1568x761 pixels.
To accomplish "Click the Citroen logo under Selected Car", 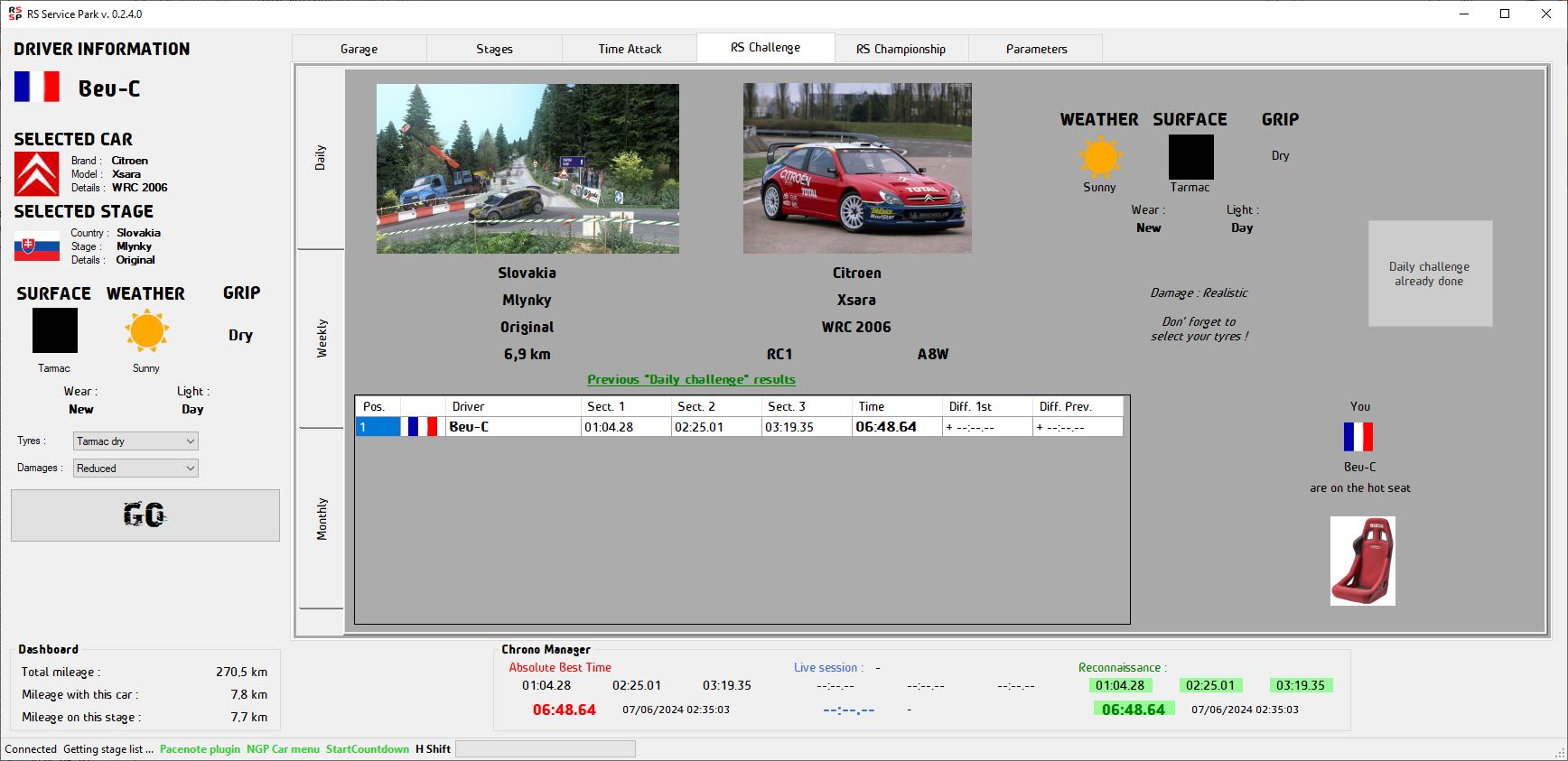I will click(37, 174).
